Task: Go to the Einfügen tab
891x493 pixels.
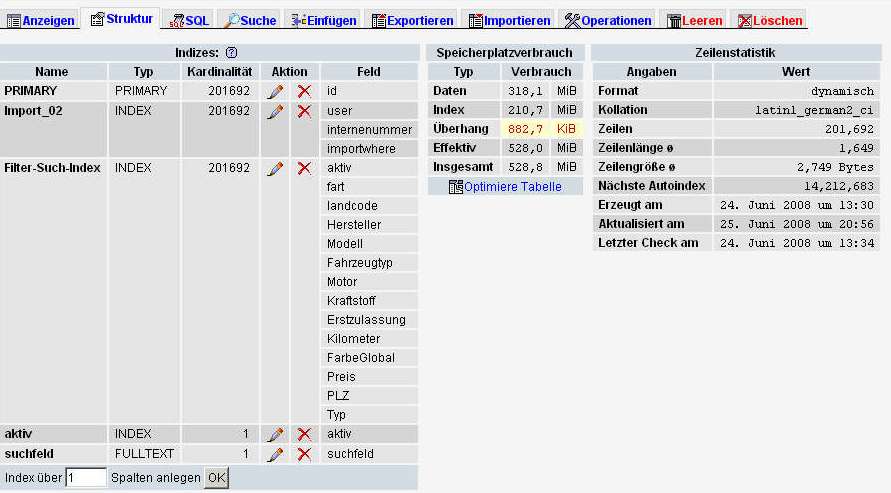Action: [322, 20]
